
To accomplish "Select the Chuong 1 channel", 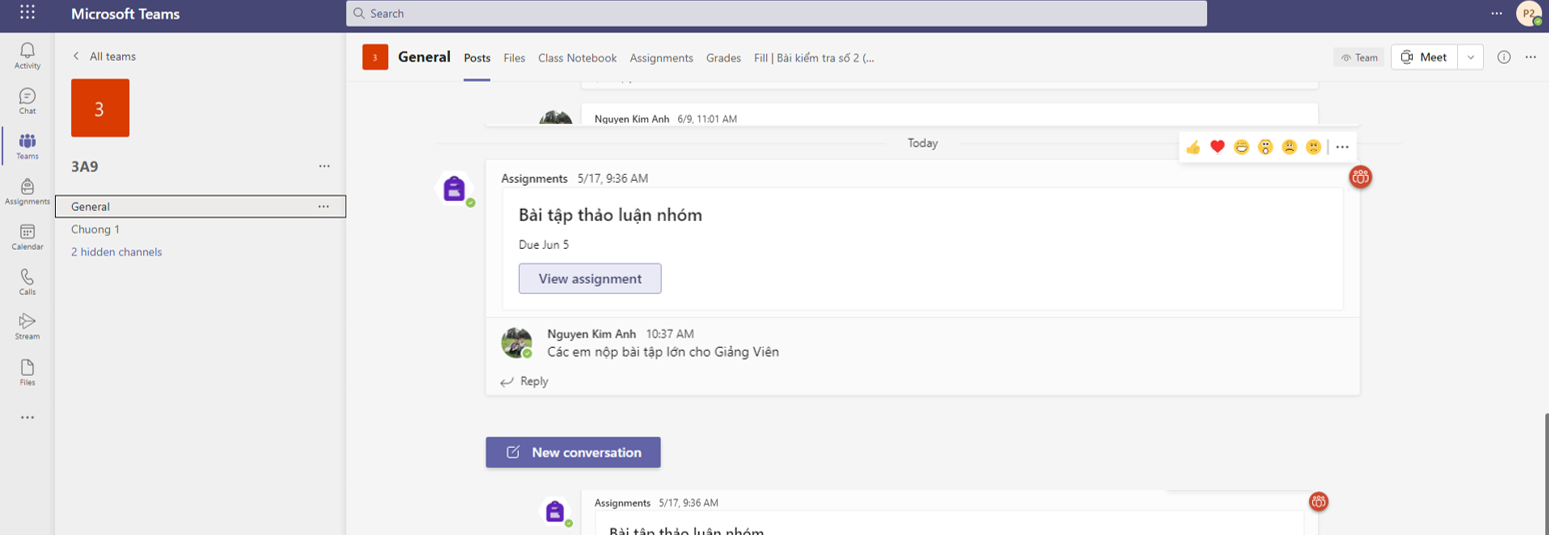I will click(95, 229).
